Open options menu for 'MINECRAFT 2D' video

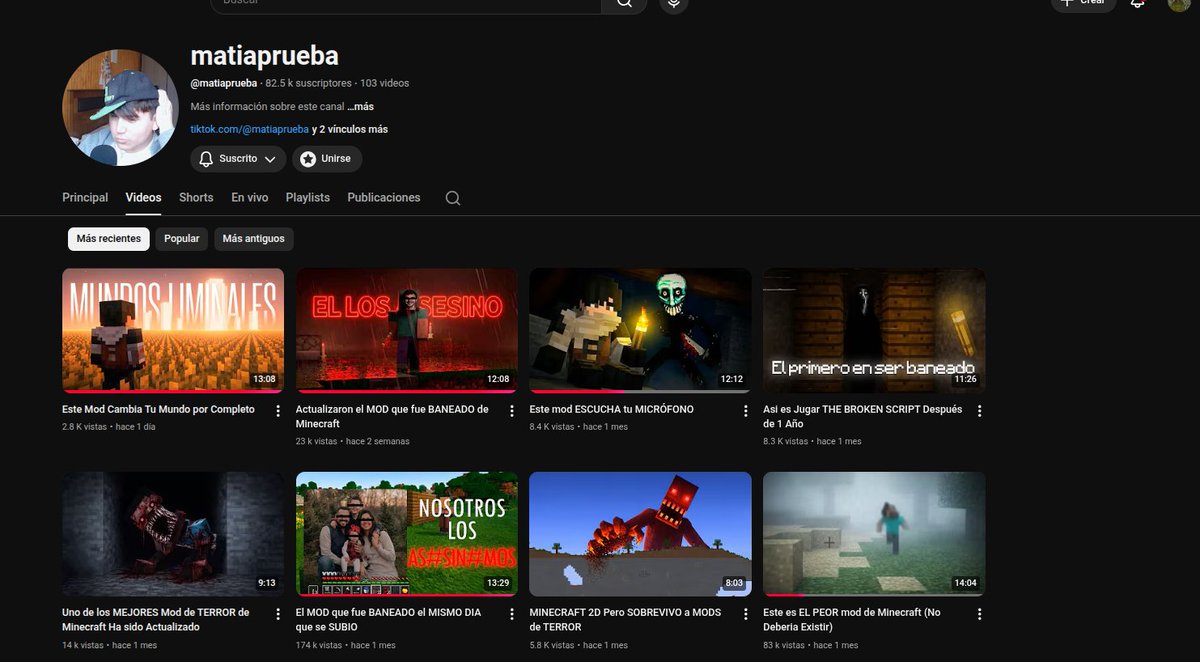745,614
